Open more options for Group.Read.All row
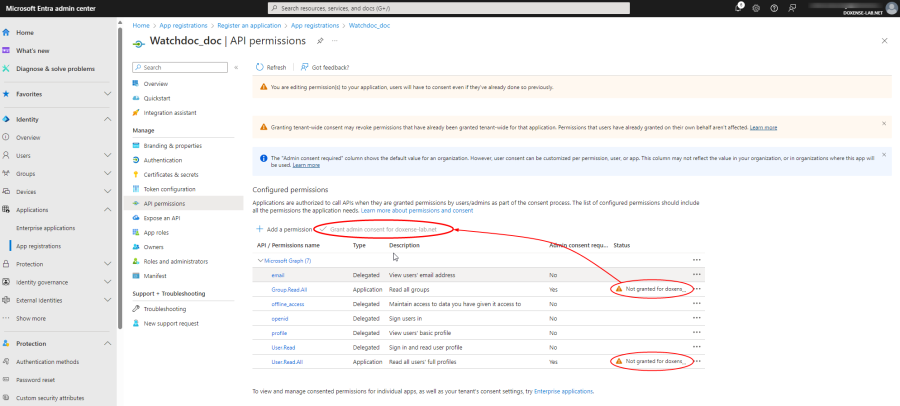Image resolution: width=900 pixels, height=406 pixels. click(697, 288)
